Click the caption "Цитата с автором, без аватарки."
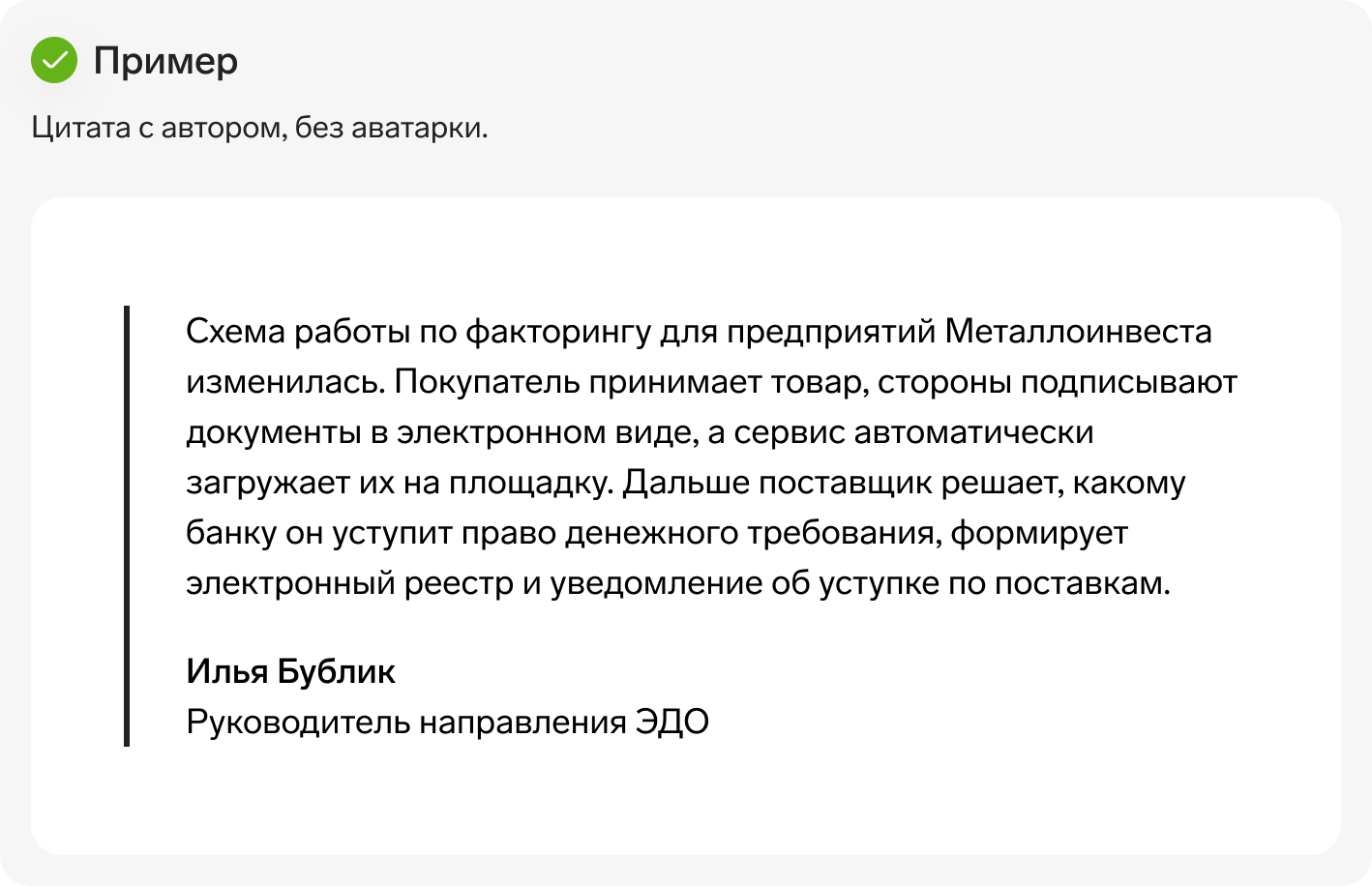1372x886 pixels. [259, 127]
